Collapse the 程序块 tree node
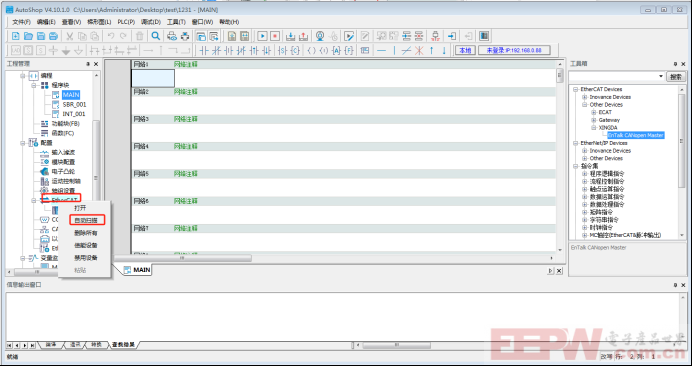The image size is (692, 366). click(34, 85)
